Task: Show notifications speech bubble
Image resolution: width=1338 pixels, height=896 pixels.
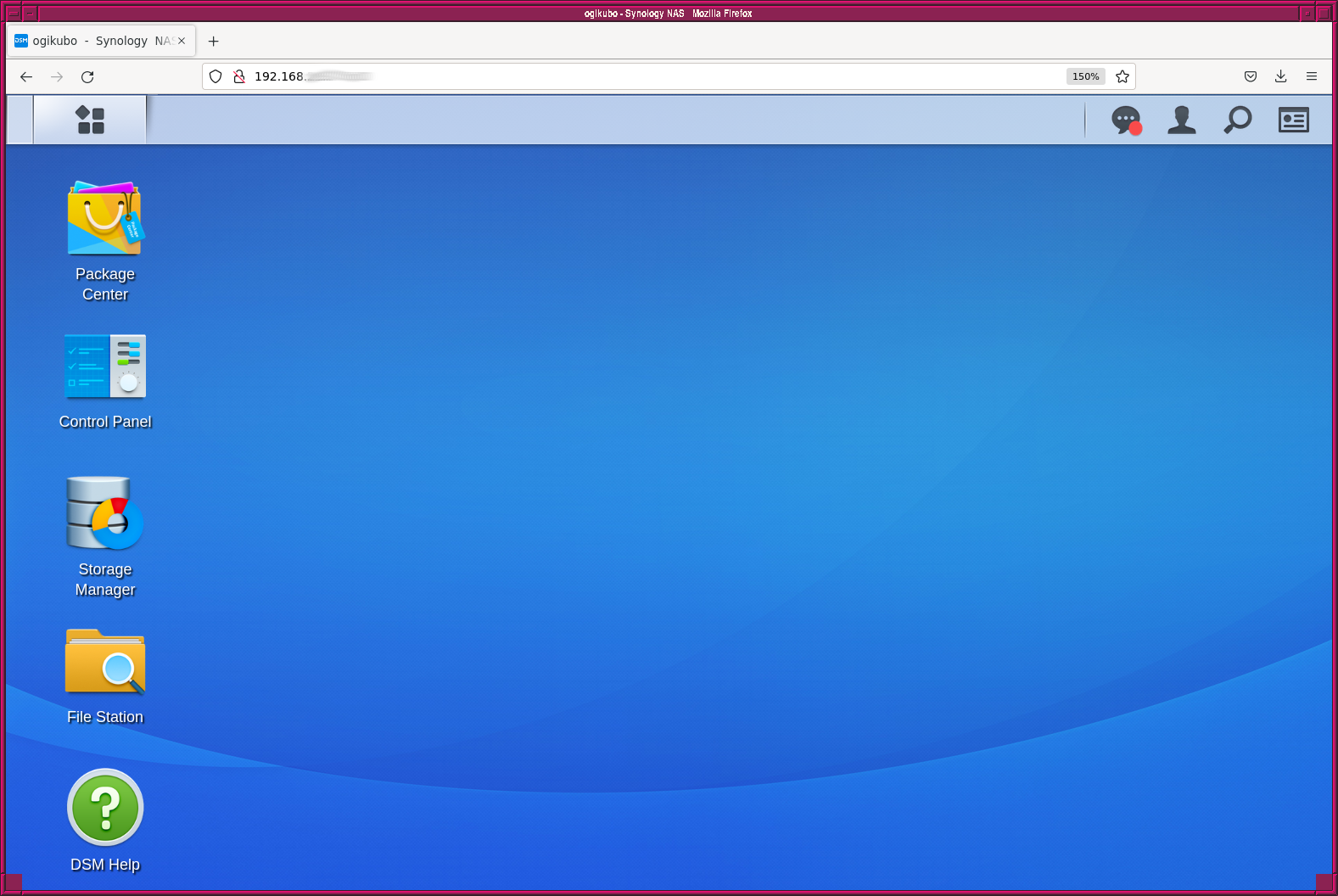Action: pos(1126,120)
